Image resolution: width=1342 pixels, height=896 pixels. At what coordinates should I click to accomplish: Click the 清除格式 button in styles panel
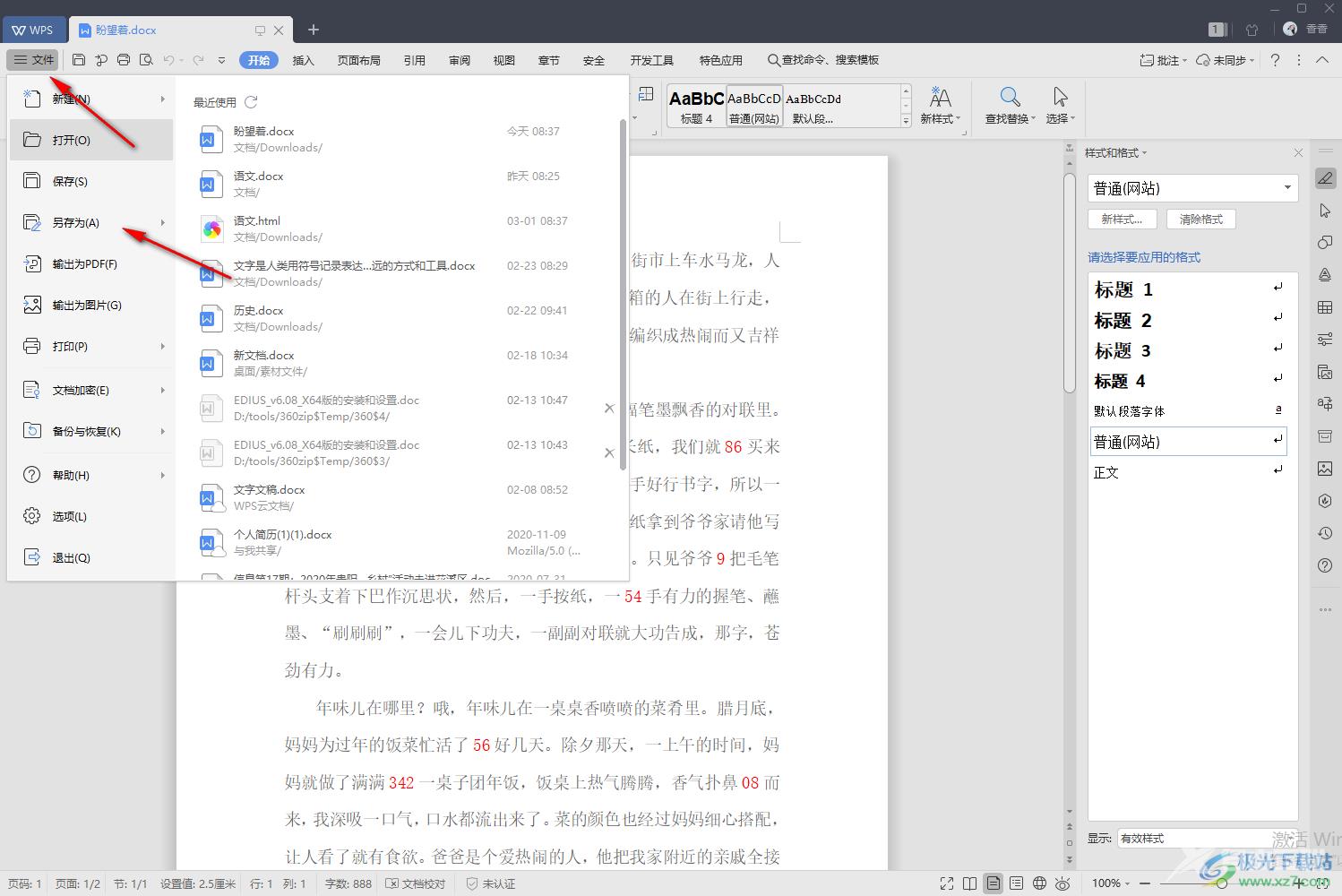coord(1201,219)
